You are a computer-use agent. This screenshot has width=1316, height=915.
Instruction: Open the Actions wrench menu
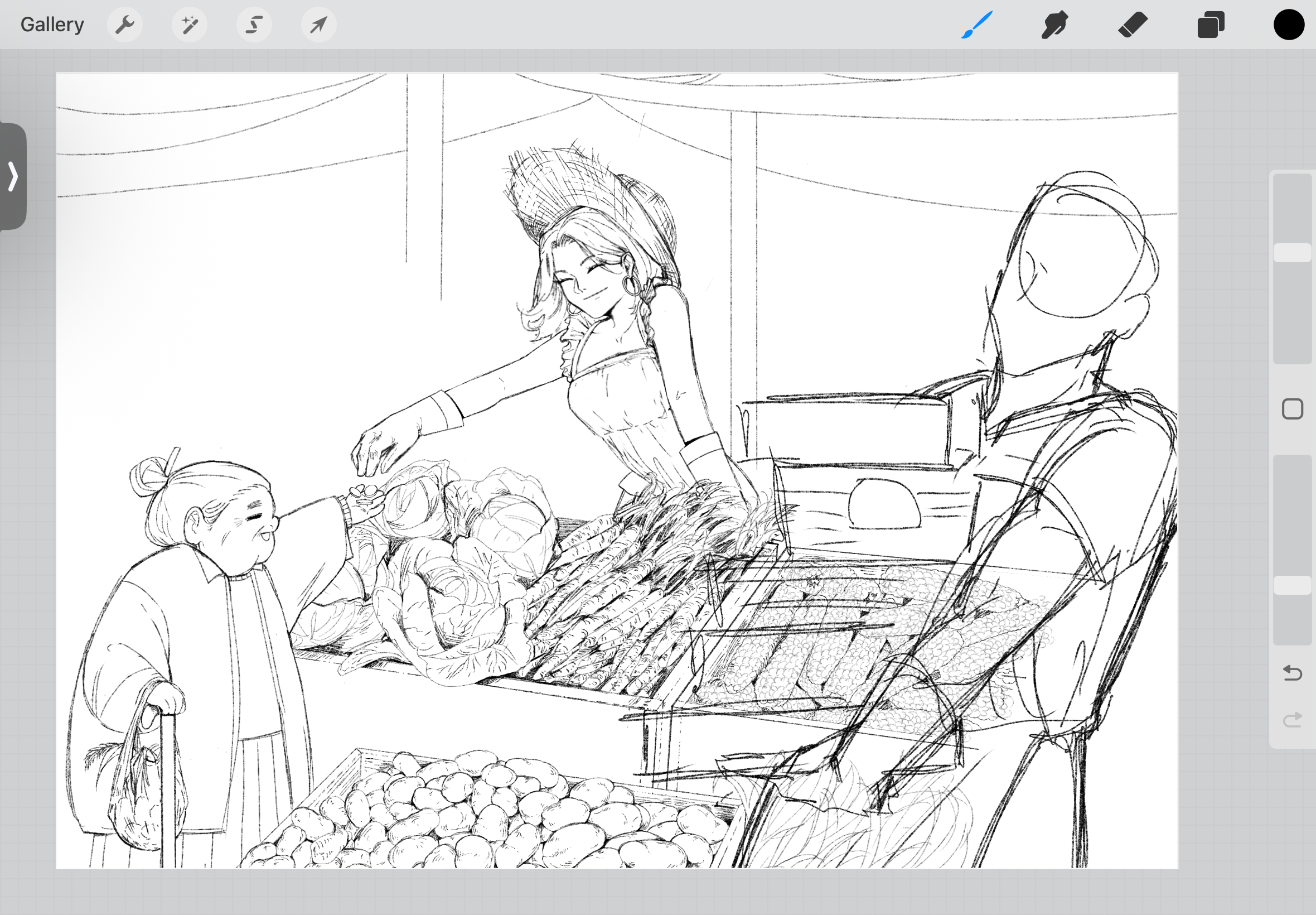point(125,25)
